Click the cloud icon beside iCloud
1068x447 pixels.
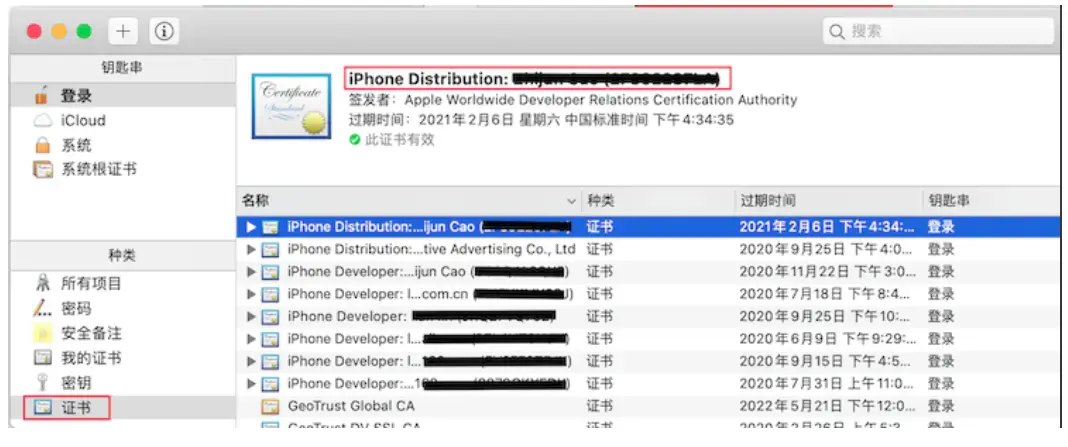click(42, 121)
